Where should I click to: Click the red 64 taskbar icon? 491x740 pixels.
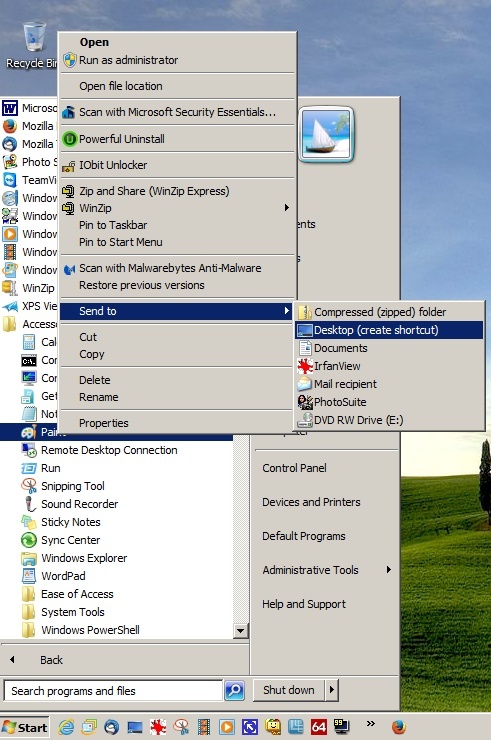point(319,727)
